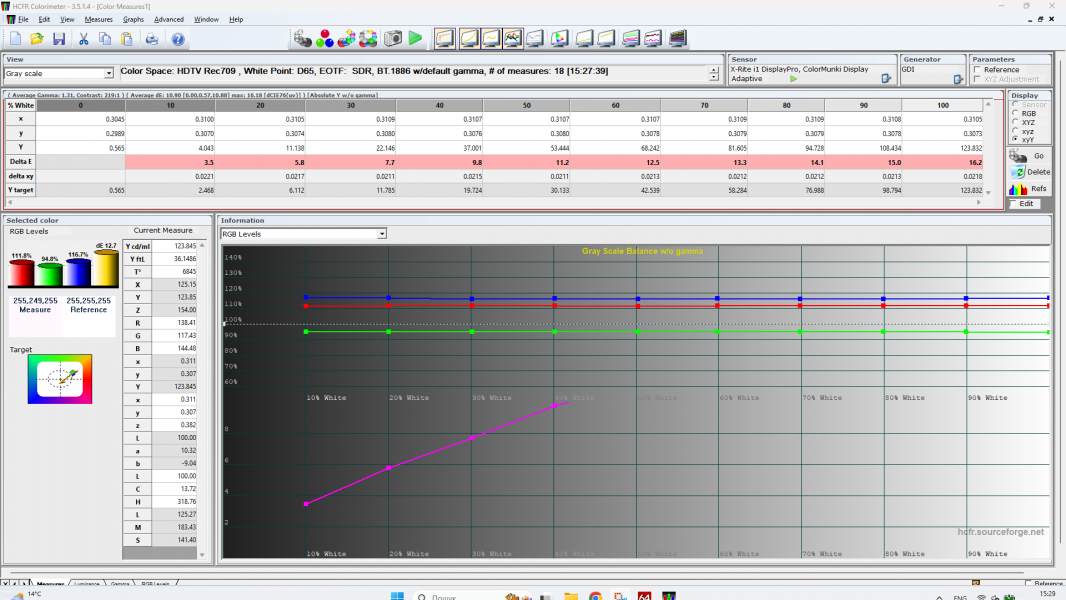The image size is (1066, 600).
Task: Click the last dark monitor toolbar icon
Action: pos(677,38)
